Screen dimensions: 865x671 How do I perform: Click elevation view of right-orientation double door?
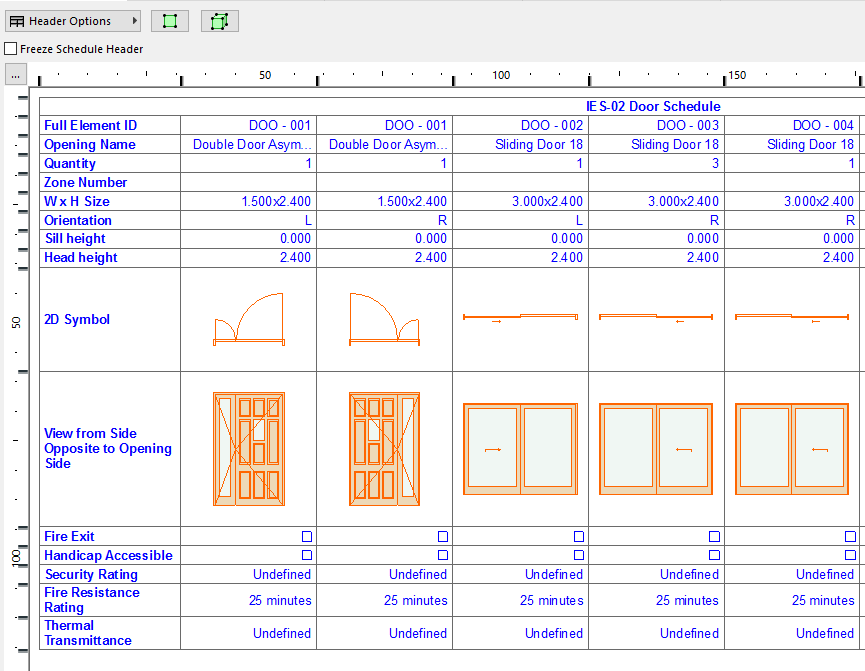click(x=385, y=449)
